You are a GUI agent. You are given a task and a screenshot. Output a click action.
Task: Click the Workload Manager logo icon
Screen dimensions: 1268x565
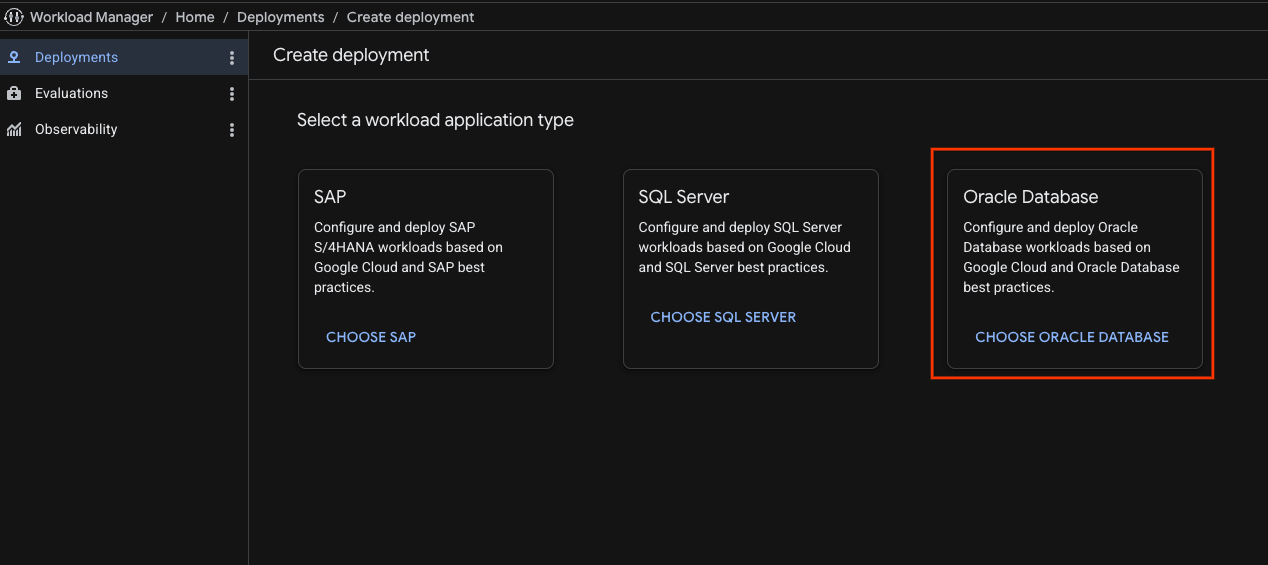(14, 17)
